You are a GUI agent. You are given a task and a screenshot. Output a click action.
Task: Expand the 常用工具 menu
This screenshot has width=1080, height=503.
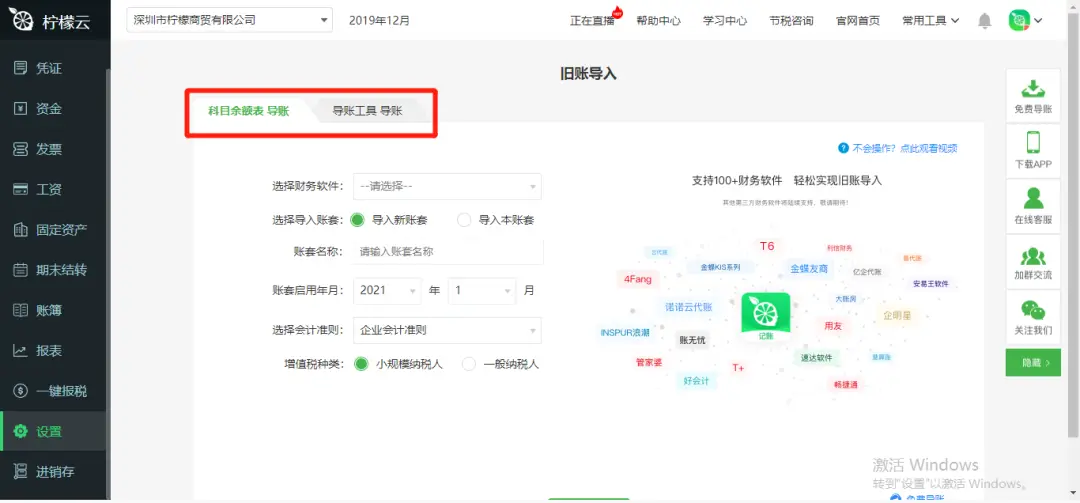coord(931,21)
